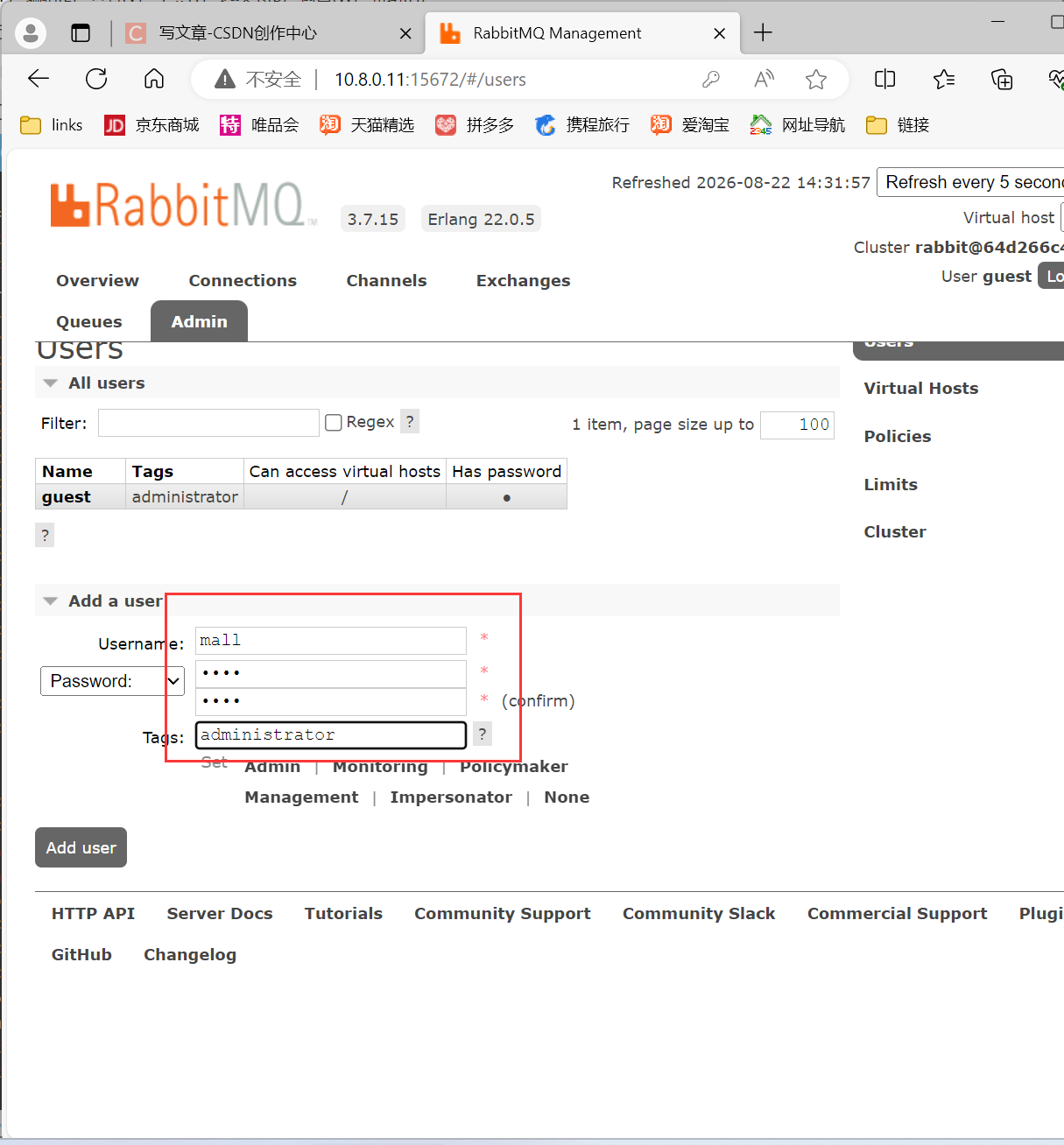Close the RabbitMQ Management tab
Viewport: 1064px width, 1145px height.
[720, 33]
